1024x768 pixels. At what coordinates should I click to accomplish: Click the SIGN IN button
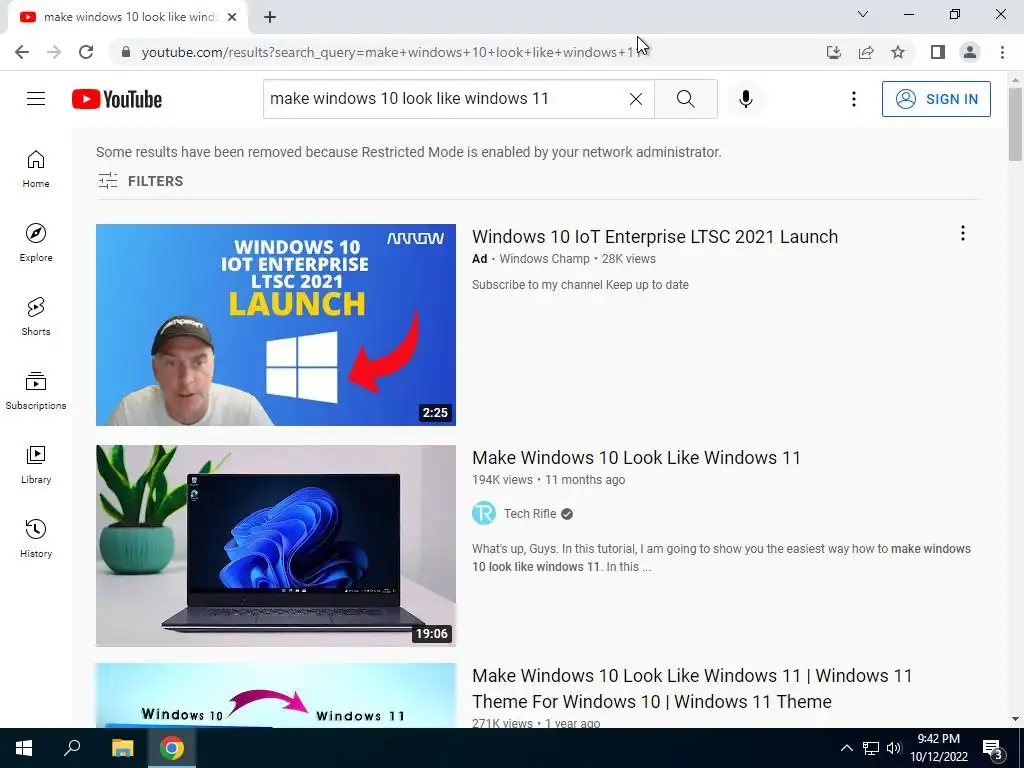click(936, 99)
